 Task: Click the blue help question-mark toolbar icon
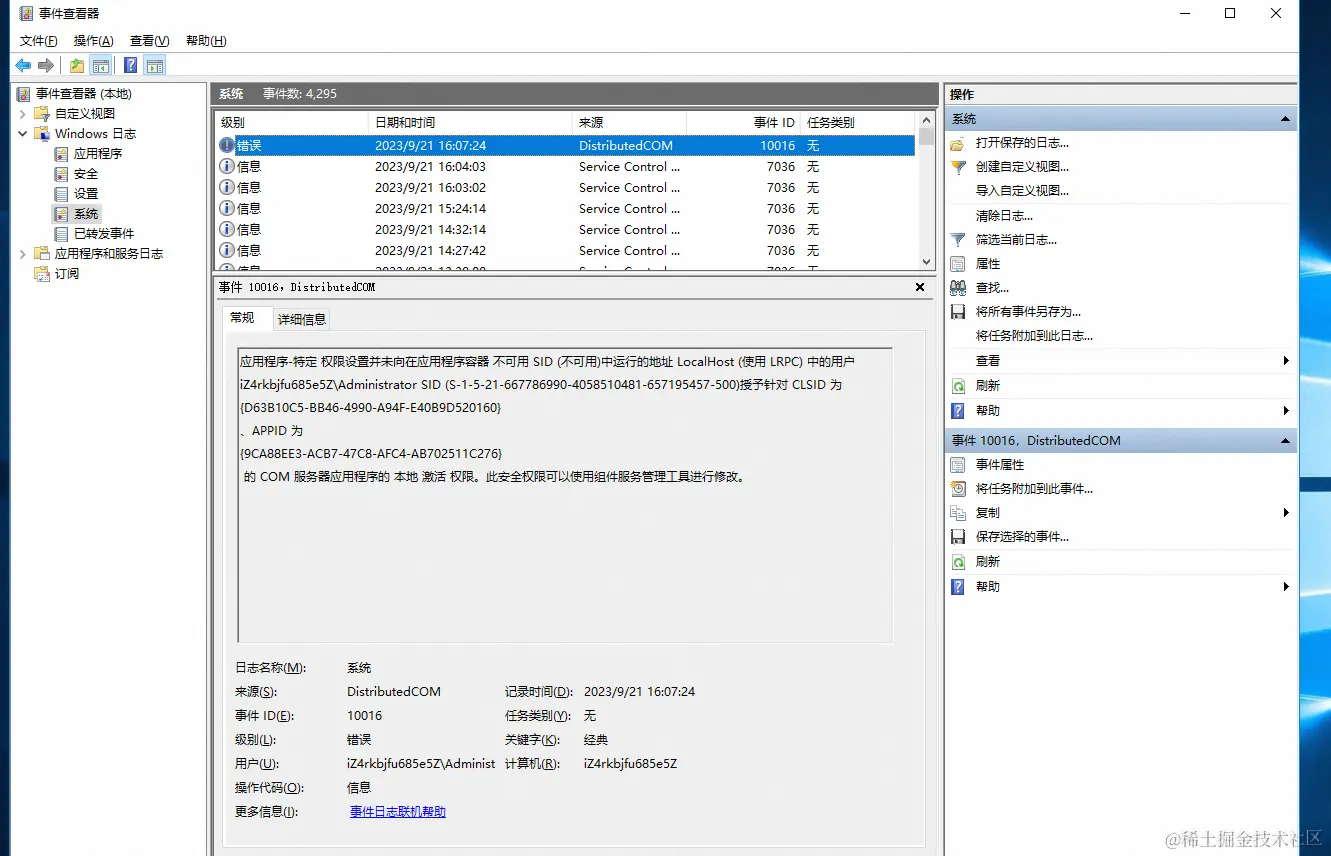(x=130, y=66)
